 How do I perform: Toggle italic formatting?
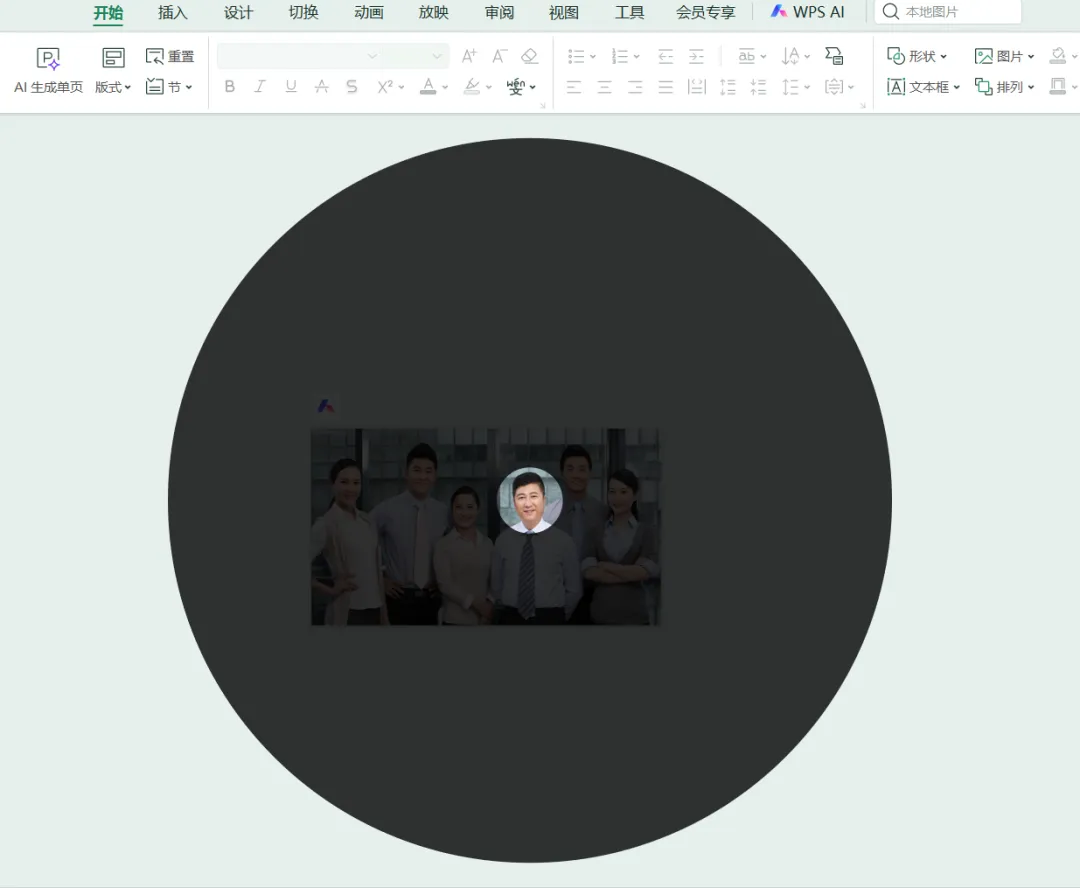260,86
